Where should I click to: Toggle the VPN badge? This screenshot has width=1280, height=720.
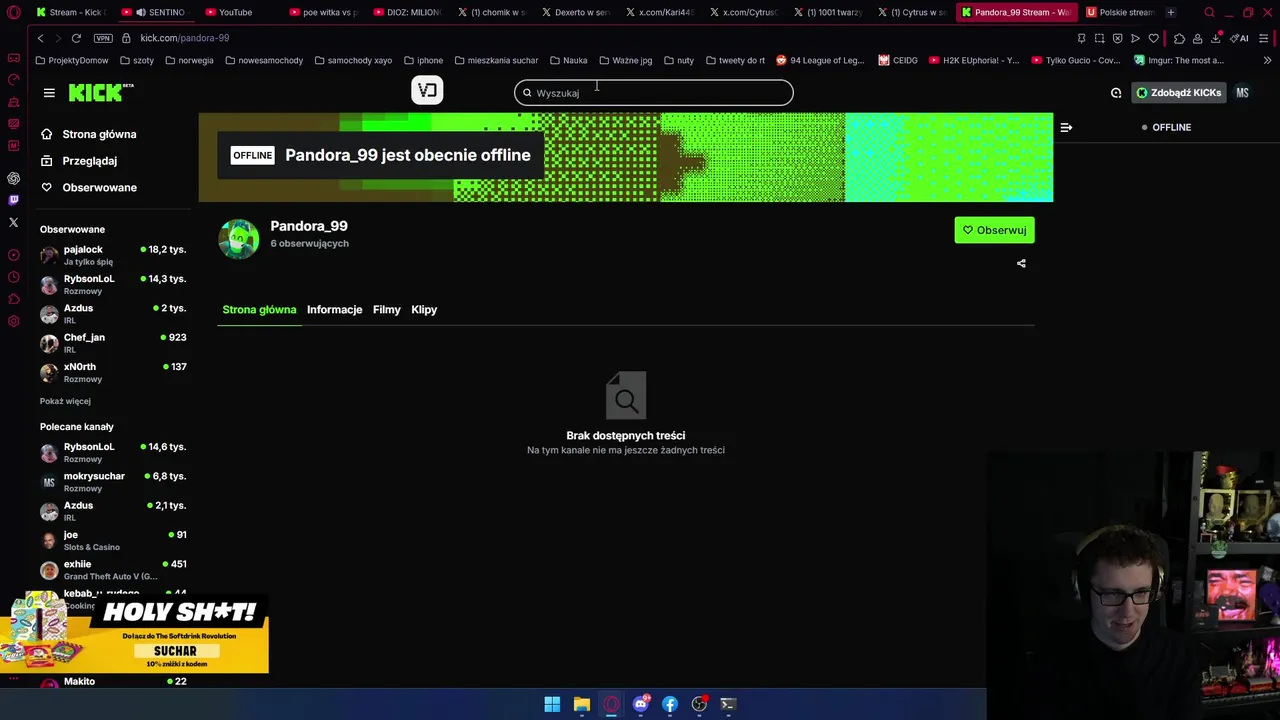tap(103, 38)
